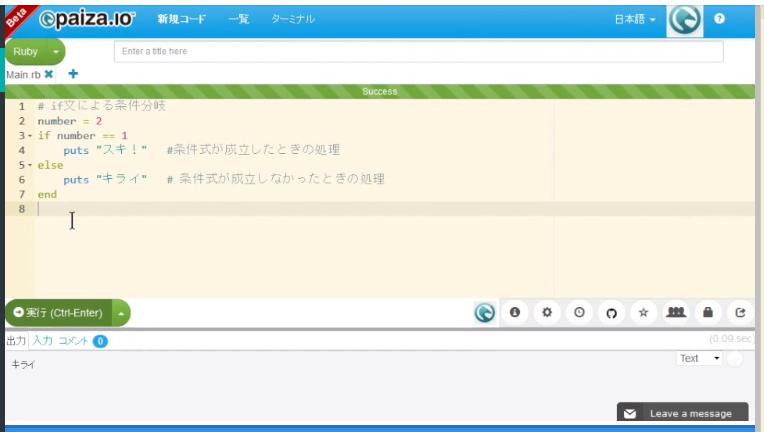764x432 pixels.
Task: Click the comment count badge 0
Action: (100, 341)
